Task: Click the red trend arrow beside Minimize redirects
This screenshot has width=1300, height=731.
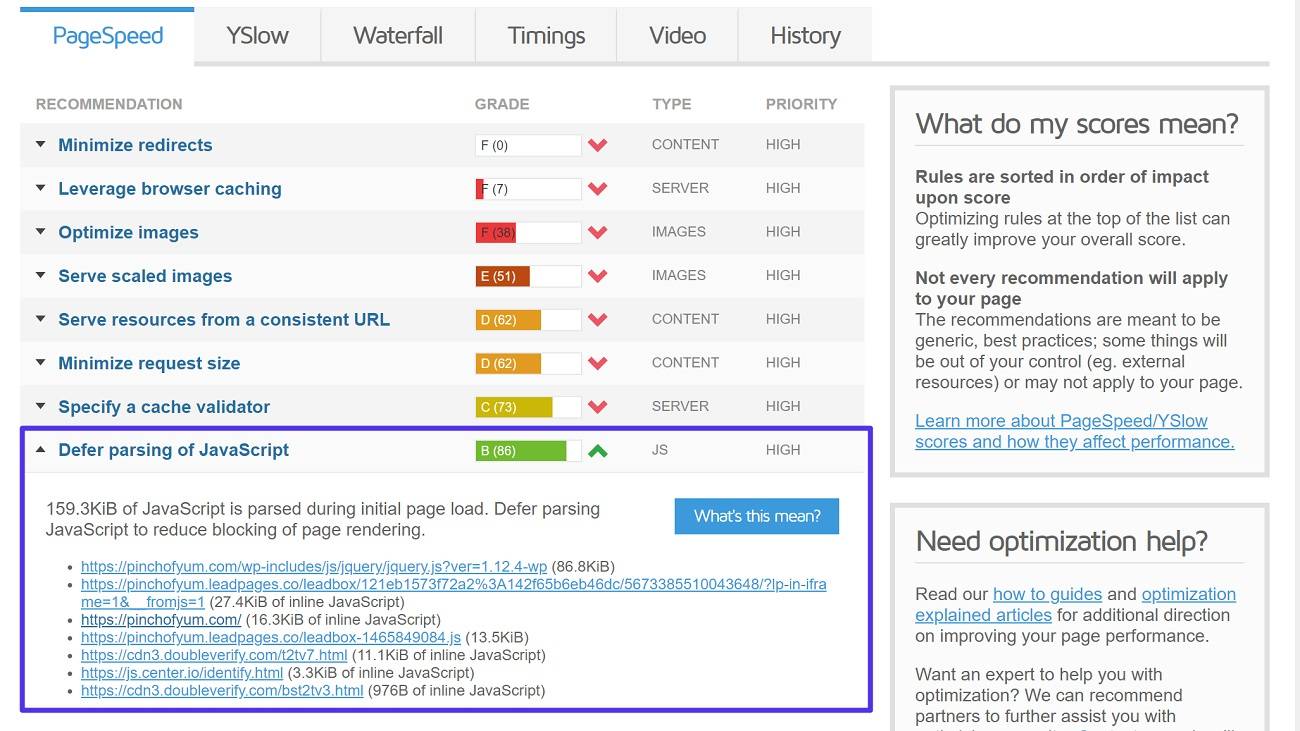Action: pos(597,145)
